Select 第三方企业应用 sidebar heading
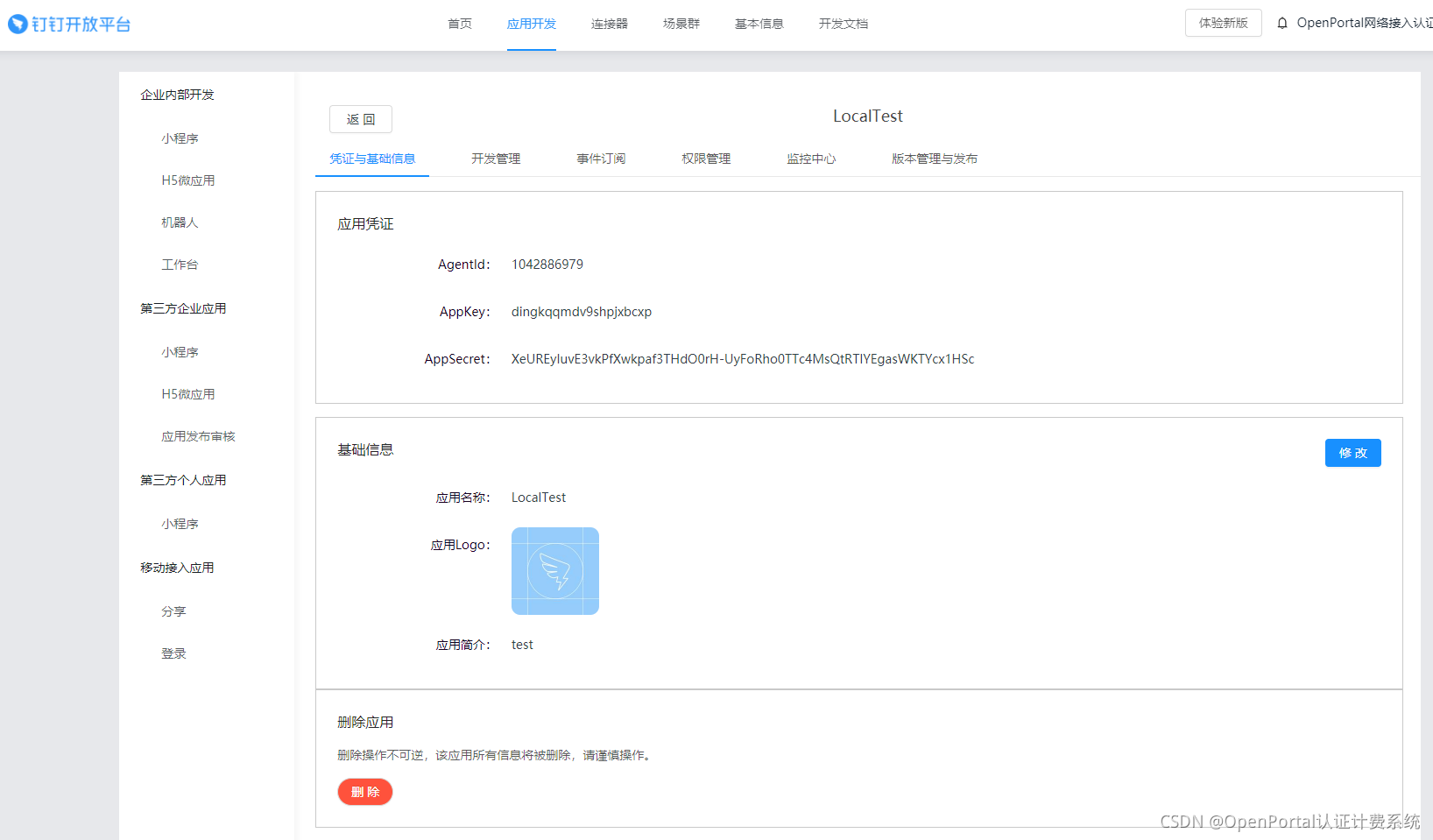The width and height of the screenshot is (1433, 840). 183,308
